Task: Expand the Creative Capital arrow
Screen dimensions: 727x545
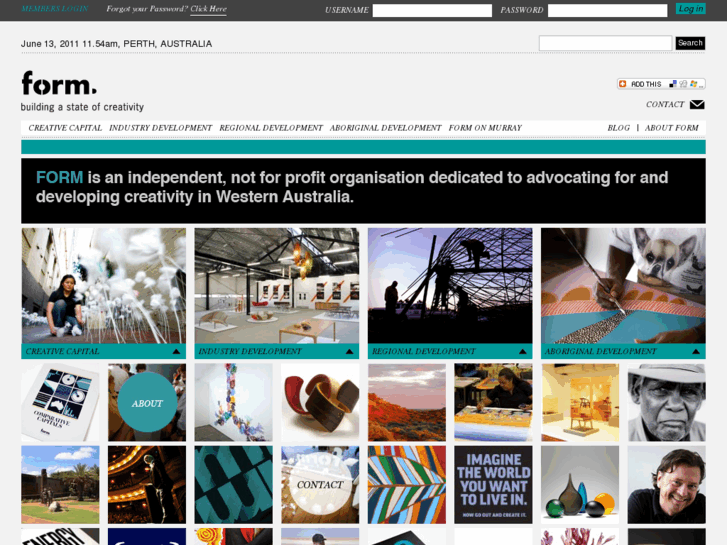Action: click(176, 352)
